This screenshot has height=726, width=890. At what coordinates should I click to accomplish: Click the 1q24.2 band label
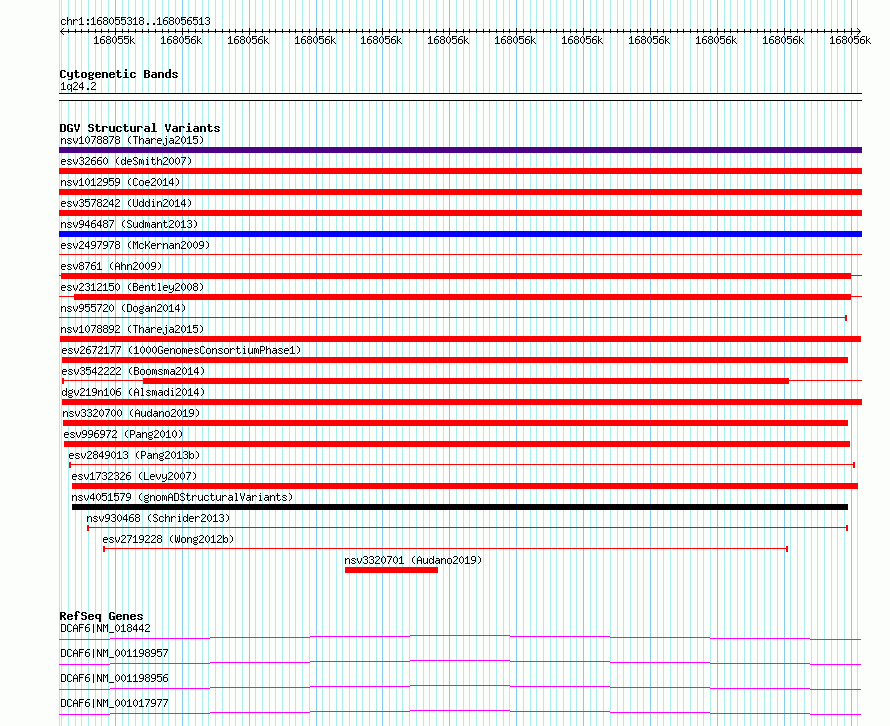pos(78,86)
